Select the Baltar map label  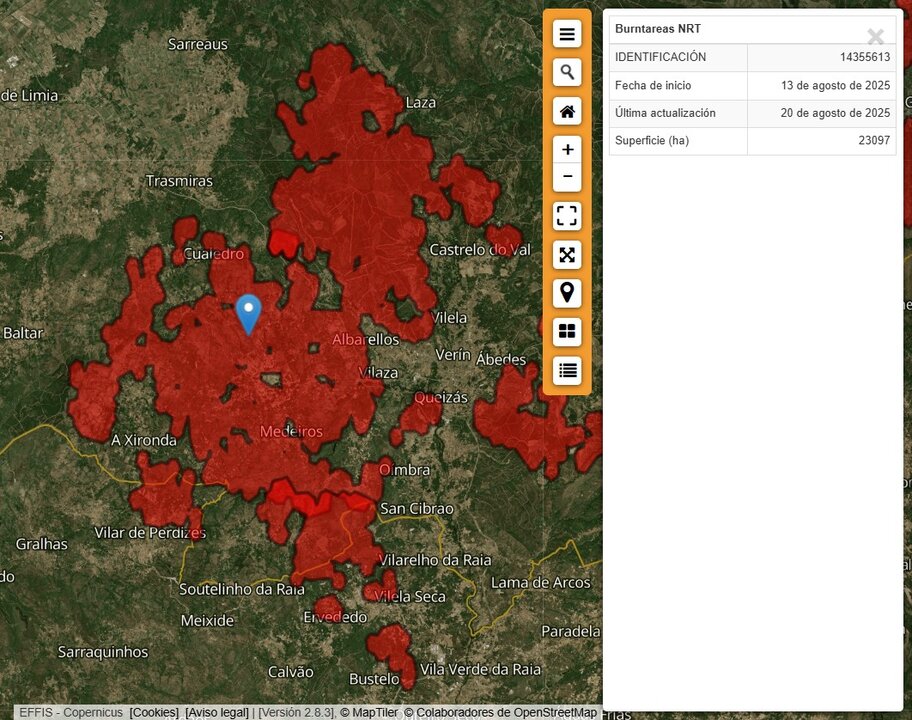23,333
